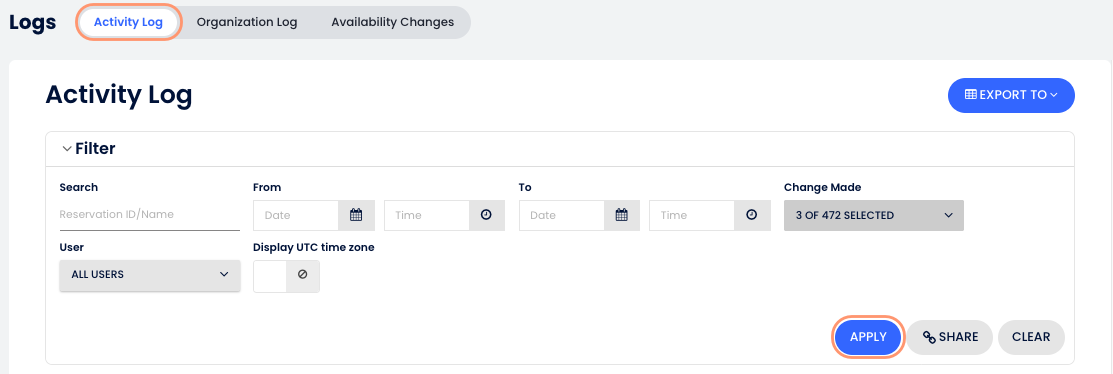Select the Activity Log tab

pyautogui.click(x=128, y=22)
